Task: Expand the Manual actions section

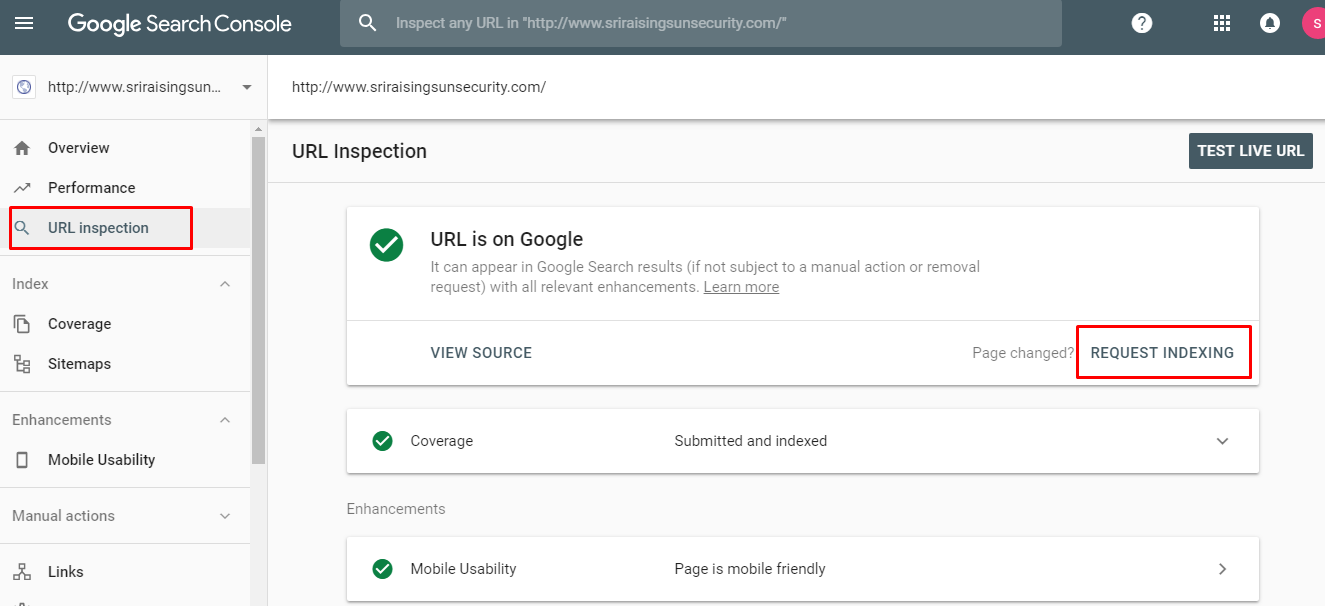Action: point(224,515)
